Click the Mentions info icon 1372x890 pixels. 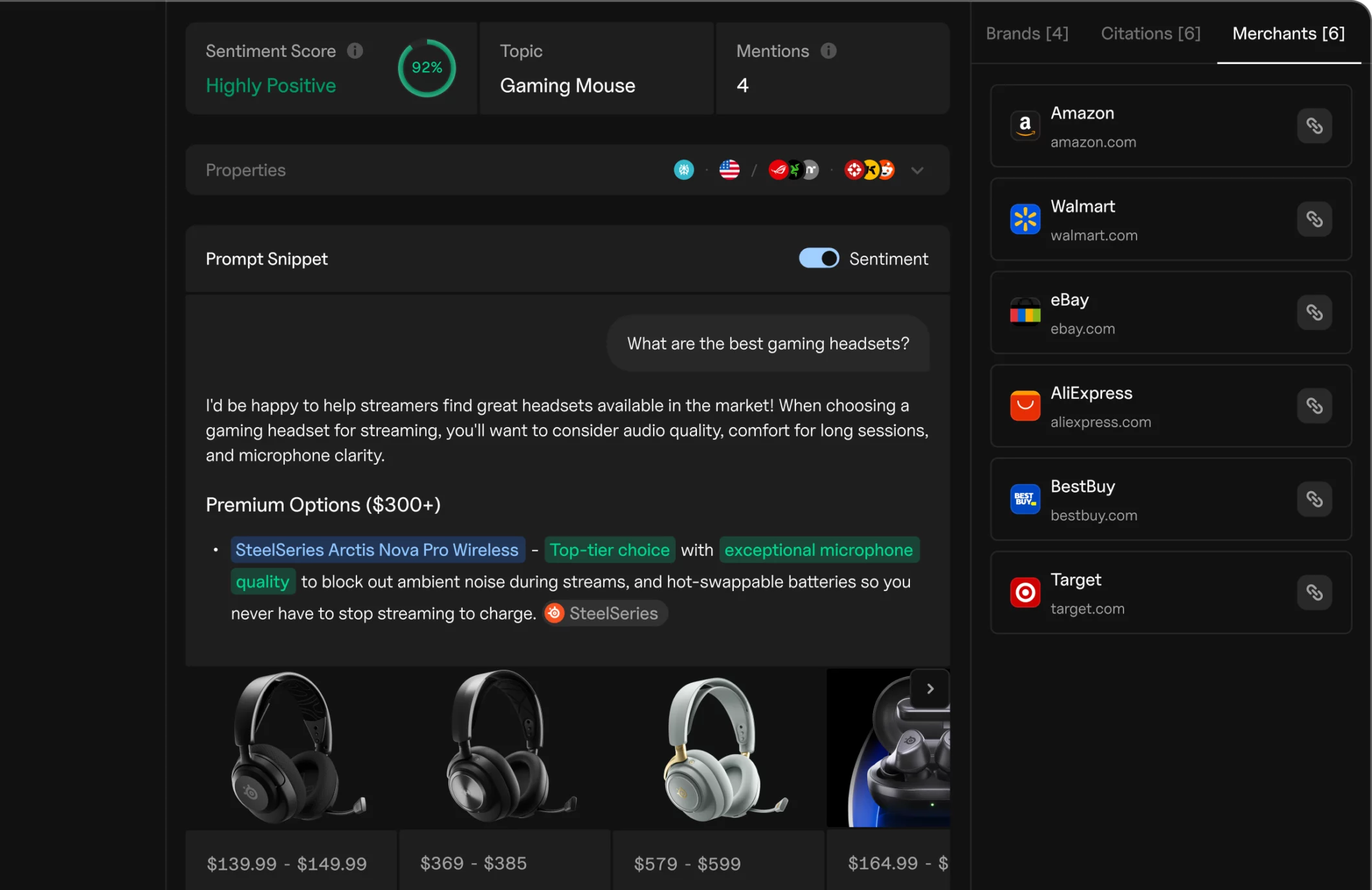tap(828, 50)
